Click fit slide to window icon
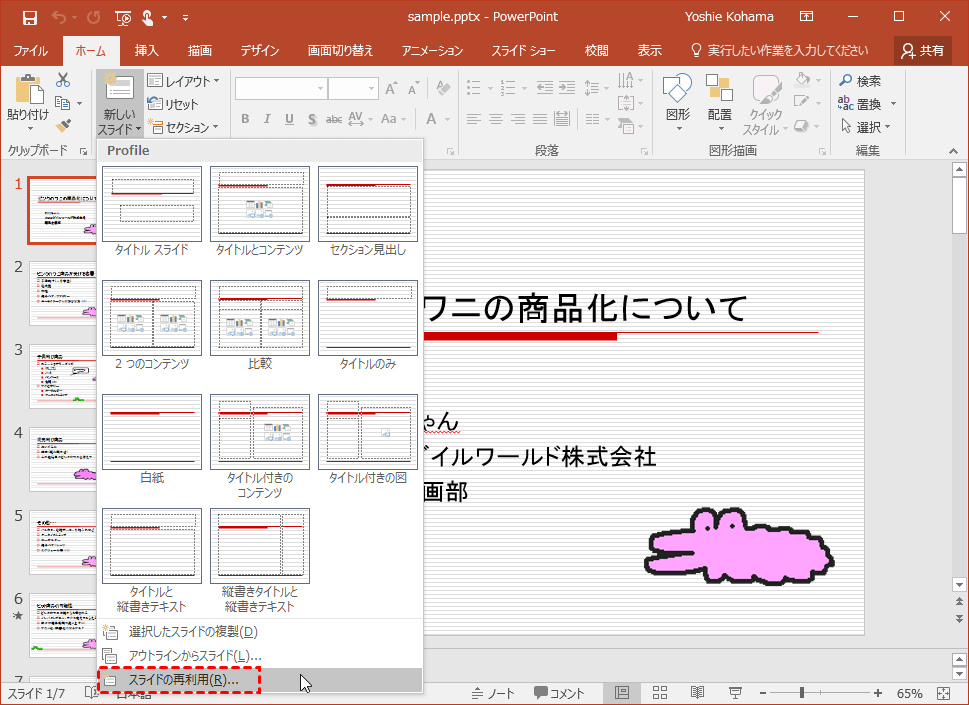 click(945, 693)
